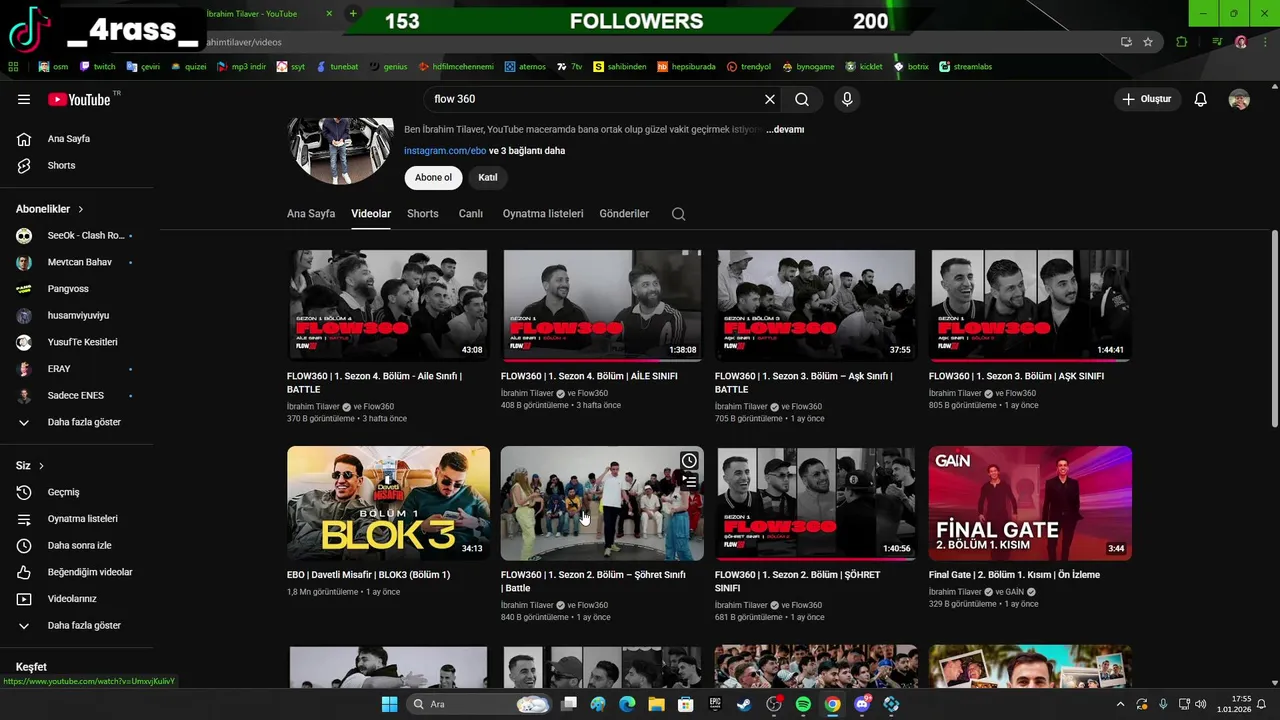This screenshot has height=720, width=1280.
Task: Click the YouTube logo
Action: point(79,99)
